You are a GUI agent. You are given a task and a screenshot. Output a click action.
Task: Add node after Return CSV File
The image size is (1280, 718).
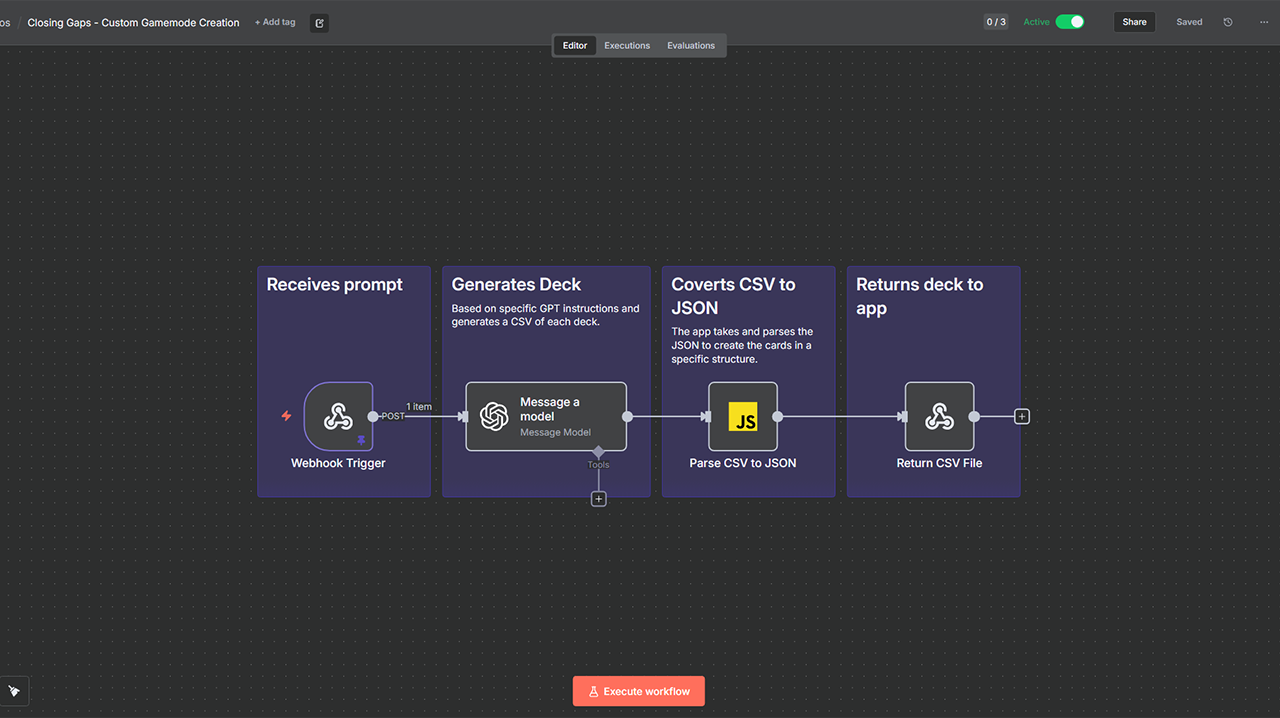click(x=1021, y=416)
